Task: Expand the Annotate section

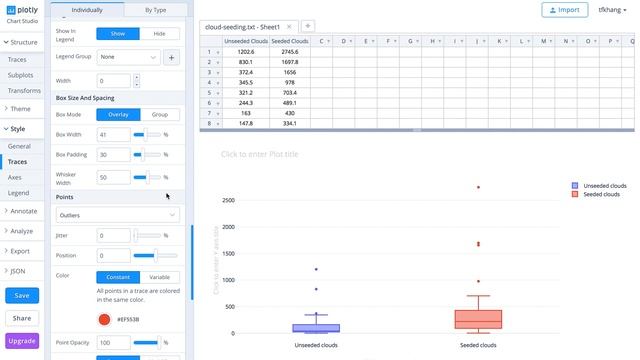Action: point(21,211)
